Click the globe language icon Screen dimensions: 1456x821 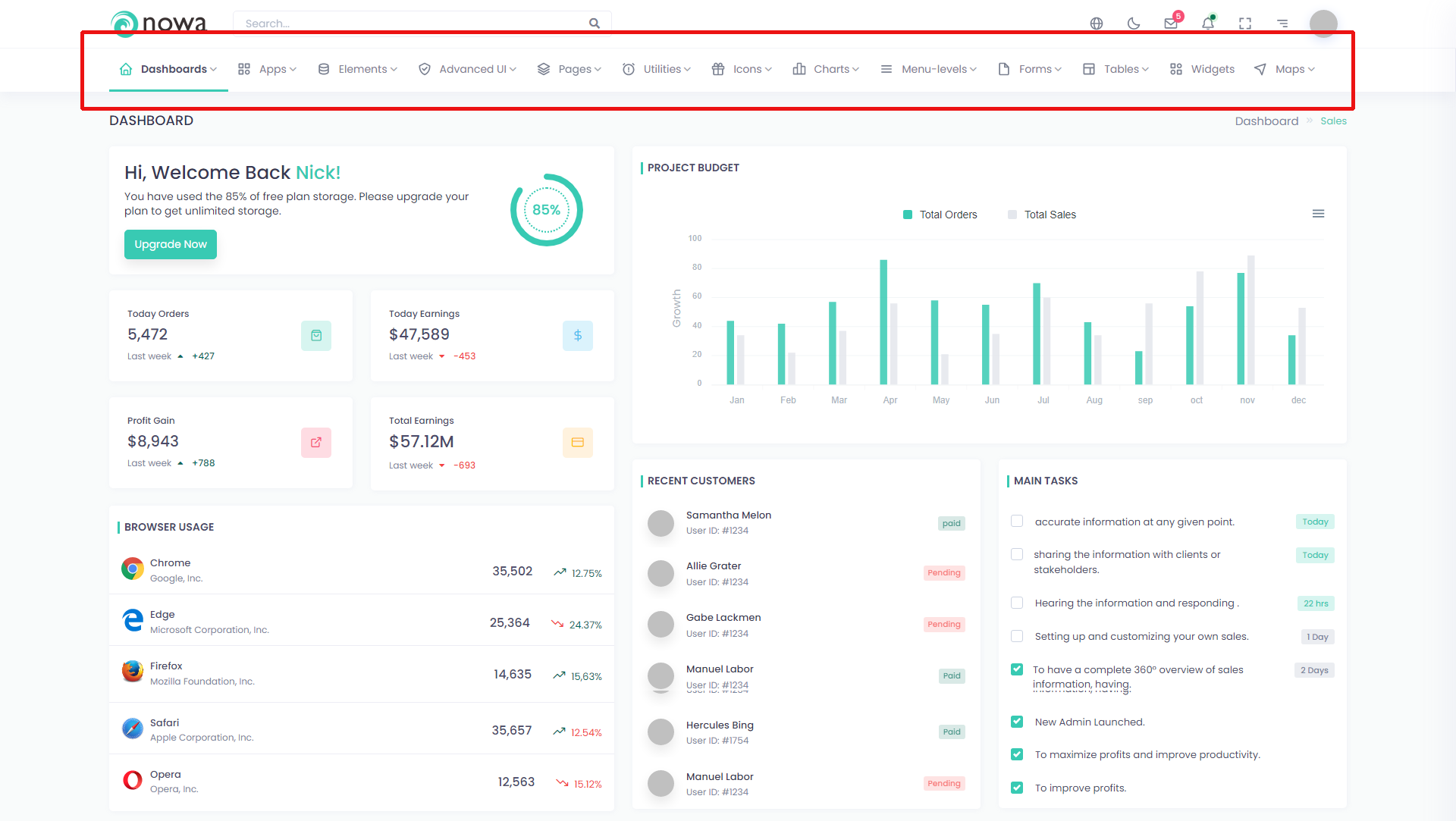pos(1097,24)
